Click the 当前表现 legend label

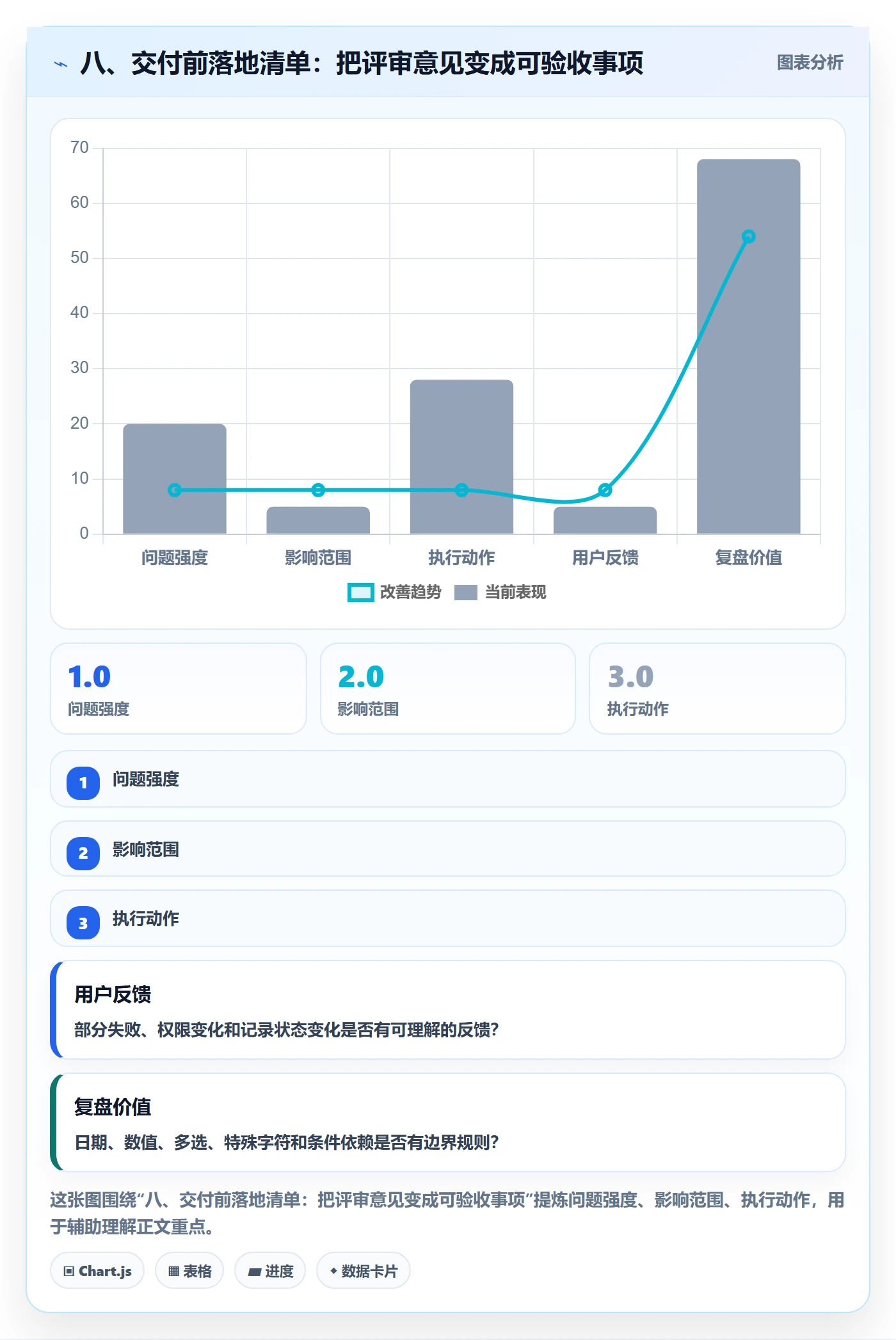coord(515,593)
